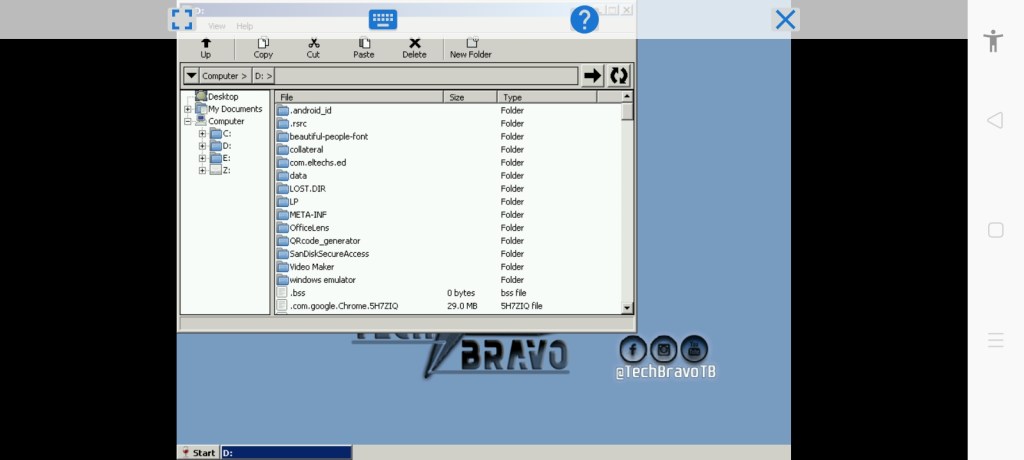Click the Up toolbar button

206,48
